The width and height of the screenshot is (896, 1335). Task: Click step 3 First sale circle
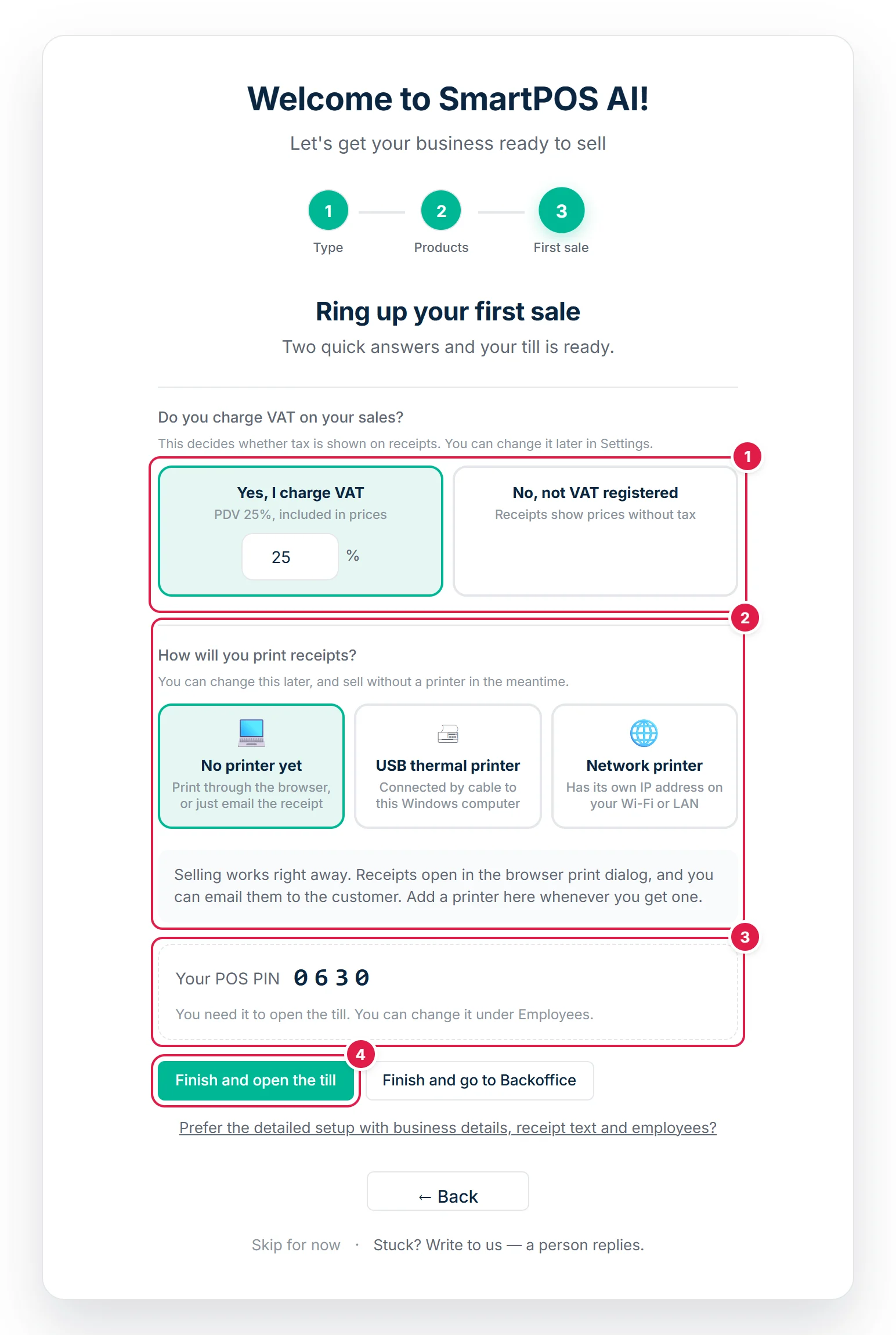click(x=561, y=211)
